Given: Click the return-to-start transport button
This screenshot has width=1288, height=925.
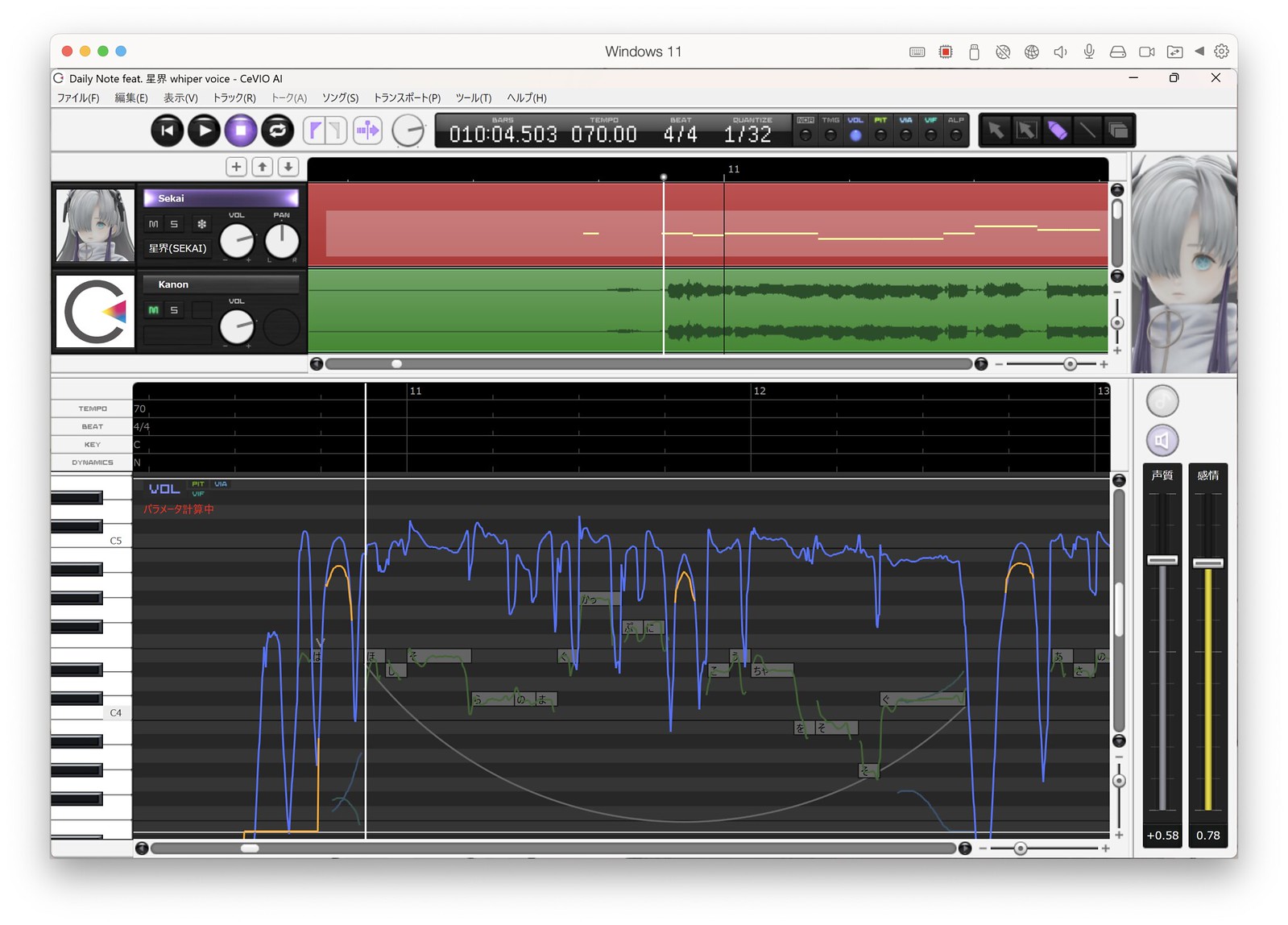Looking at the screenshot, I should pos(168,131).
